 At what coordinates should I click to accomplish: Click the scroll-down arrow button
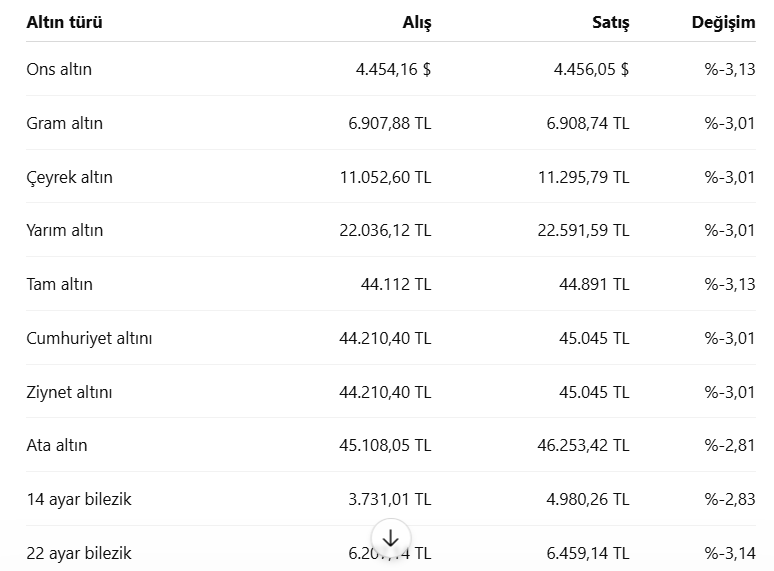[391, 538]
